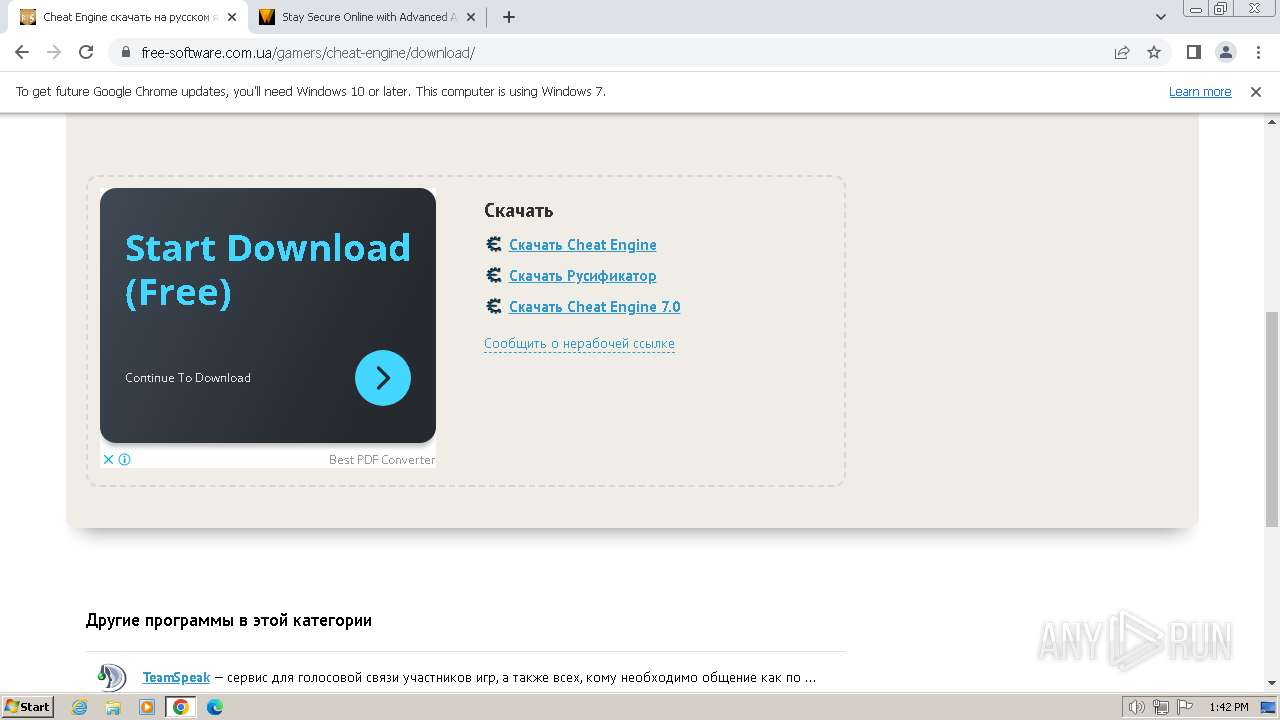Open the Windows Start menu
Image resolution: width=1280 pixels, height=720 pixels.
pos(28,706)
